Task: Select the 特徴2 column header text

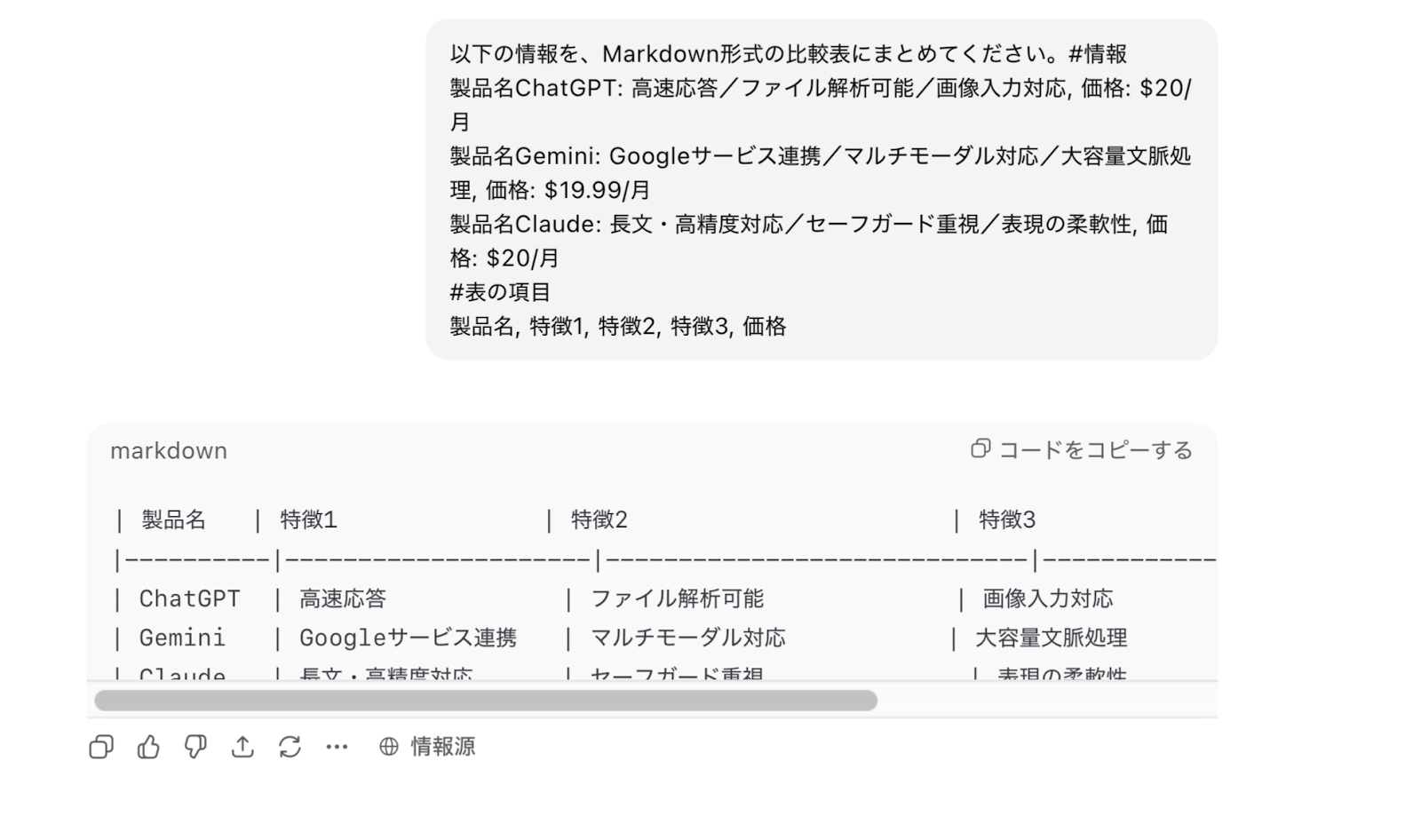Action: point(599,519)
